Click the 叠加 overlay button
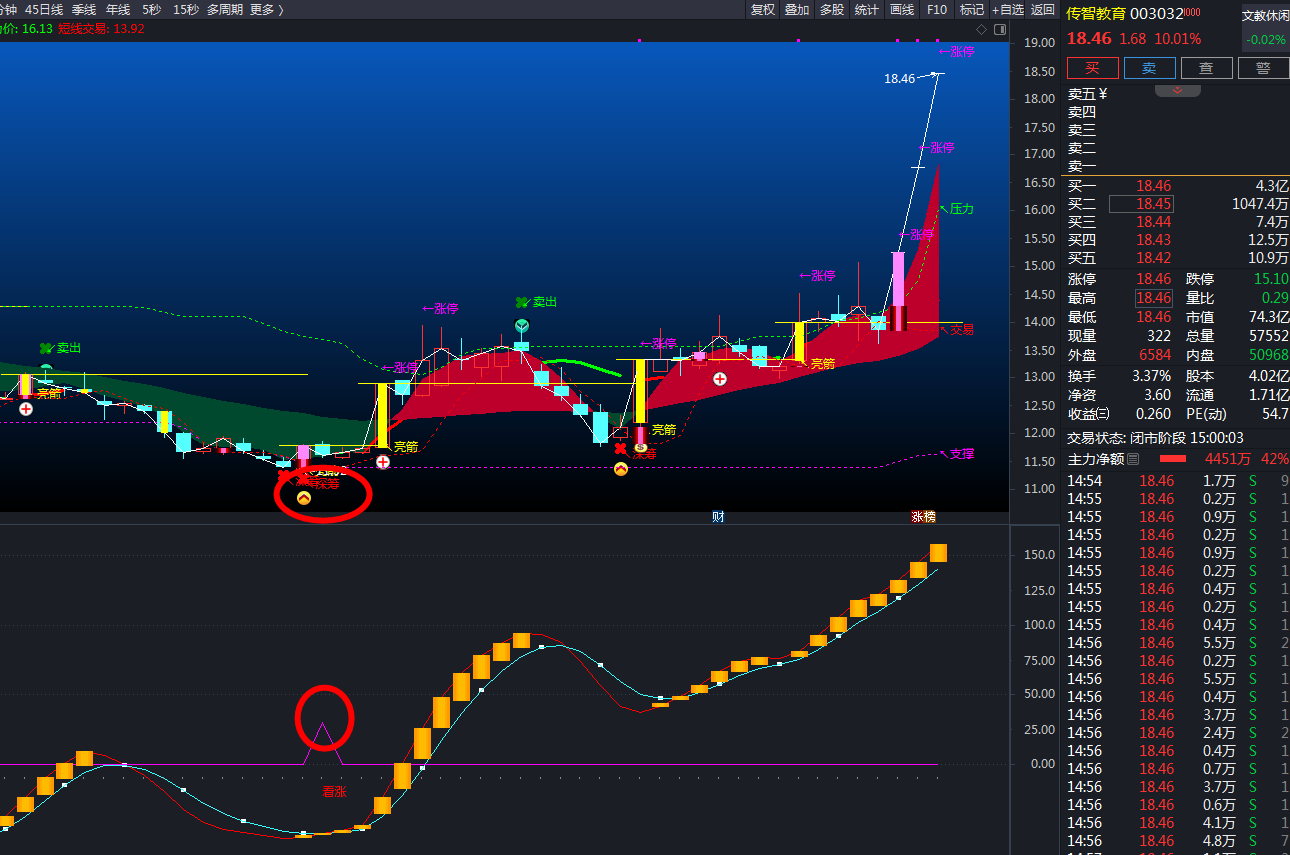Image resolution: width=1290 pixels, height=855 pixels. click(x=797, y=9)
